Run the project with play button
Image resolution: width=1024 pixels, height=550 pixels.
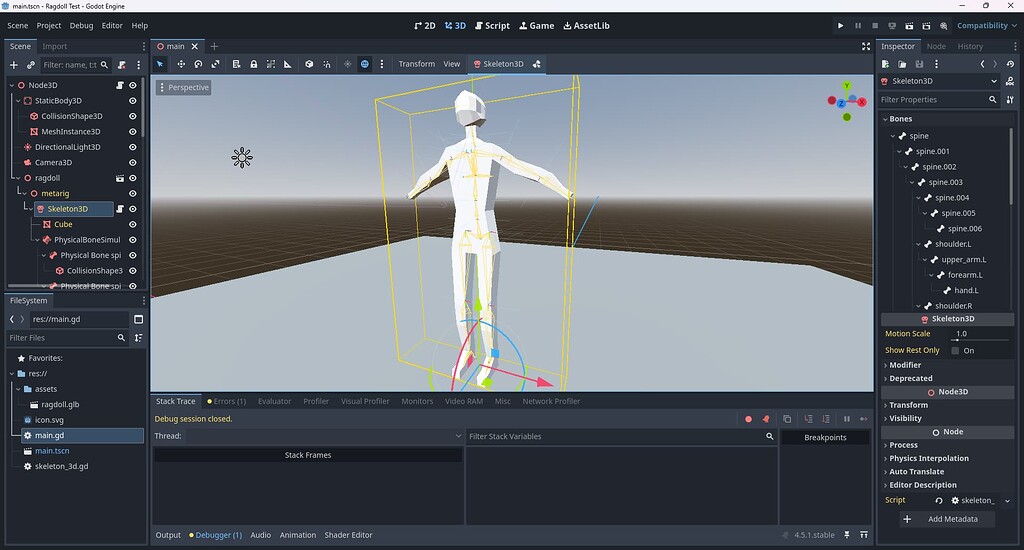pyautogui.click(x=840, y=25)
